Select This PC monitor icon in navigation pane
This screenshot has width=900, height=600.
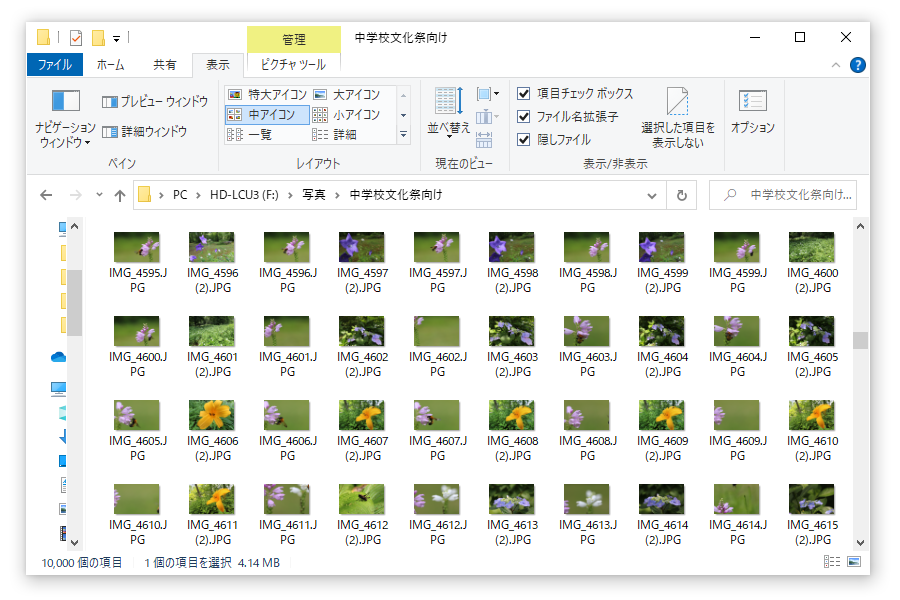click(59, 389)
